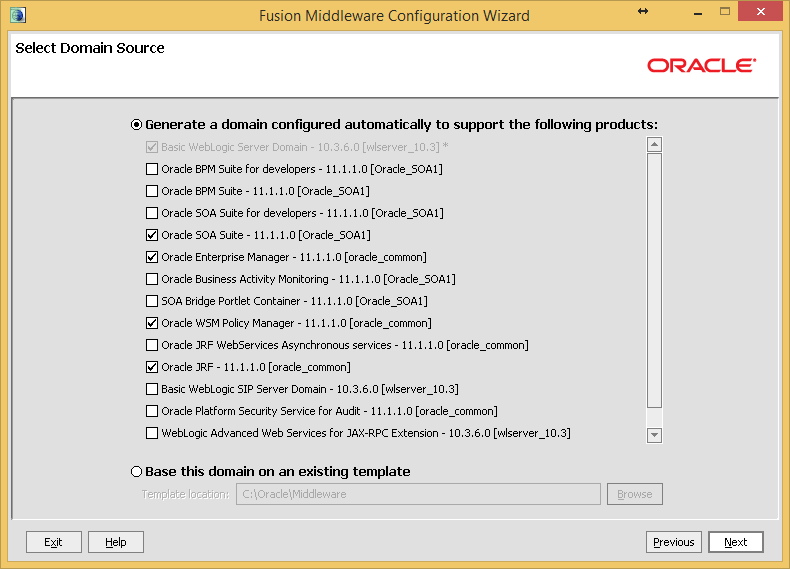Image resolution: width=790 pixels, height=569 pixels.
Task: Click the product list scroll down arrow
Action: [x=654, y=434]
